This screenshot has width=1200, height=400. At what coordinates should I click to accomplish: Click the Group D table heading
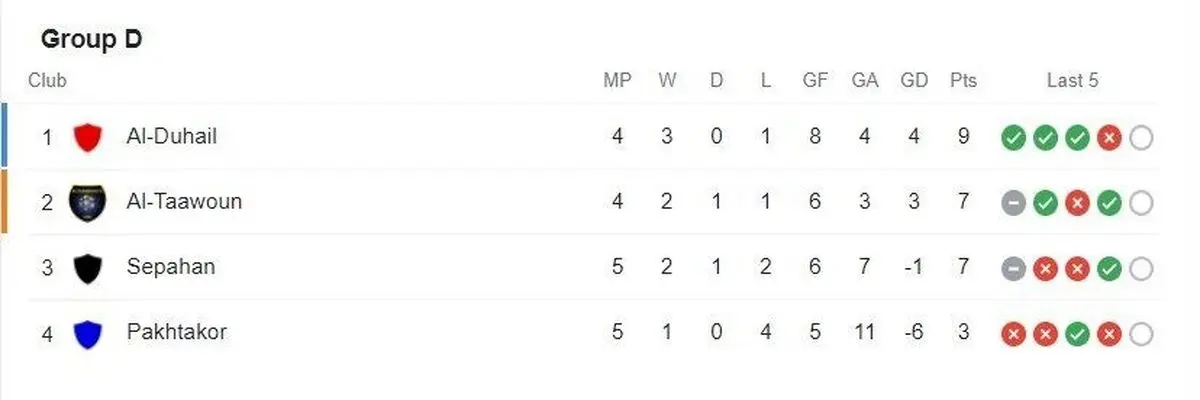pyautogui.click(x=91, y=39)
